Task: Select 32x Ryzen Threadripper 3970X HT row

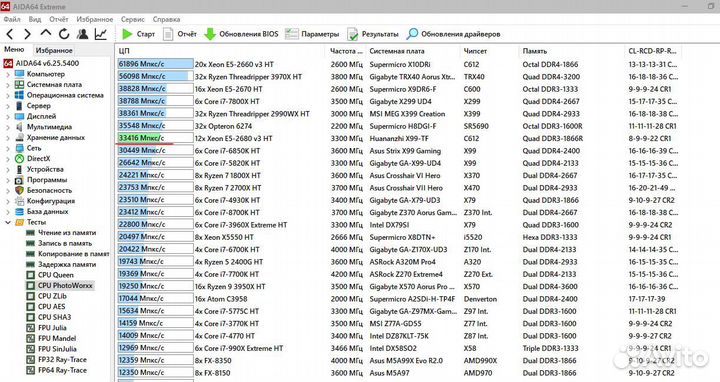Action: [x=399, y=77]
